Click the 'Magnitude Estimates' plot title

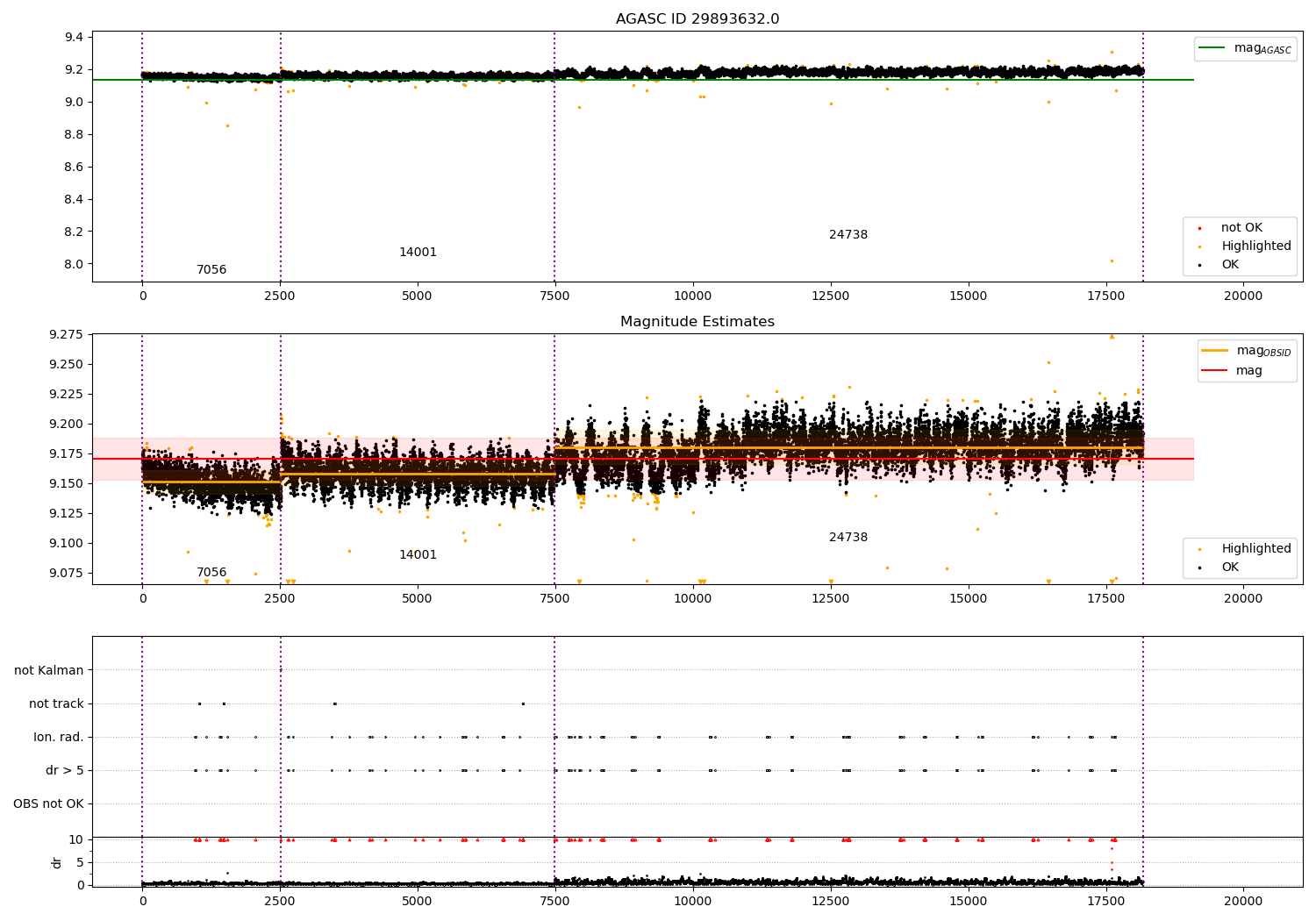click(x=697, y=322)
